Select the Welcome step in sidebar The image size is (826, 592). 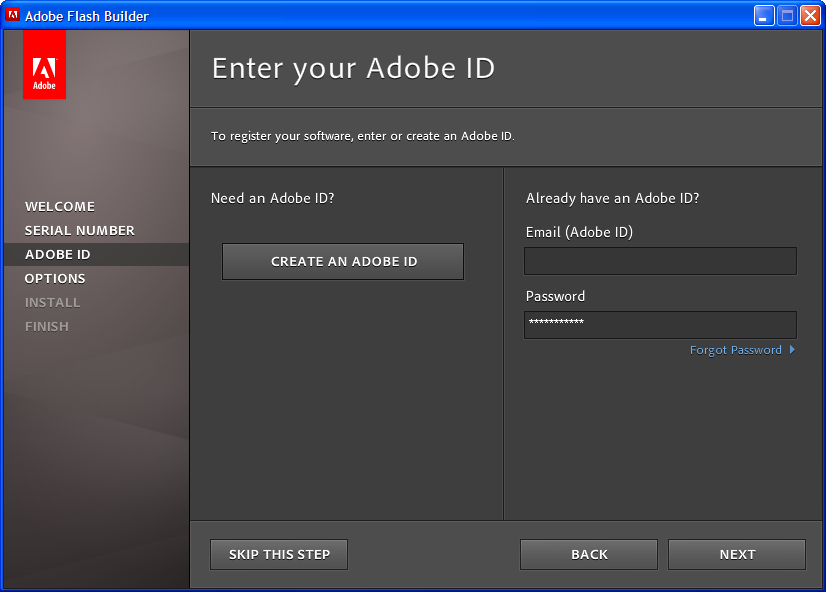[60, 206]
